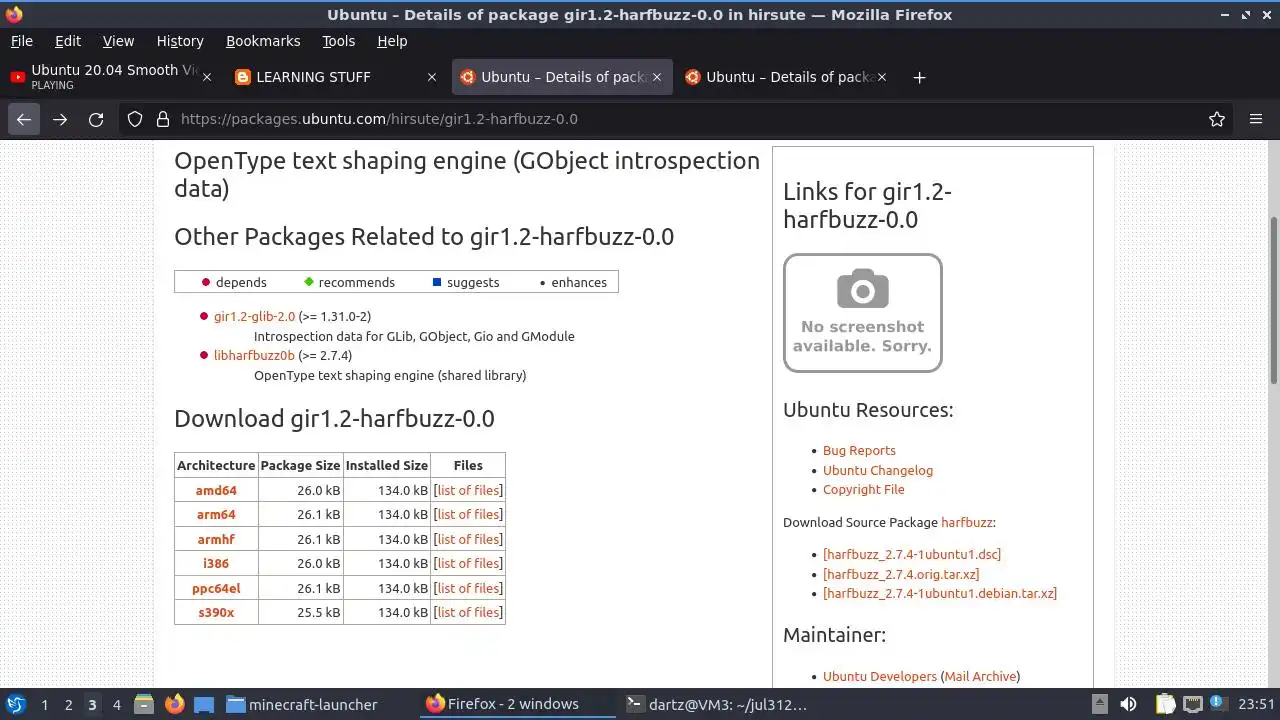The image size is (1280, 720).
Task: Expand hidden tray icons arrow
Action: [1099, 704]
